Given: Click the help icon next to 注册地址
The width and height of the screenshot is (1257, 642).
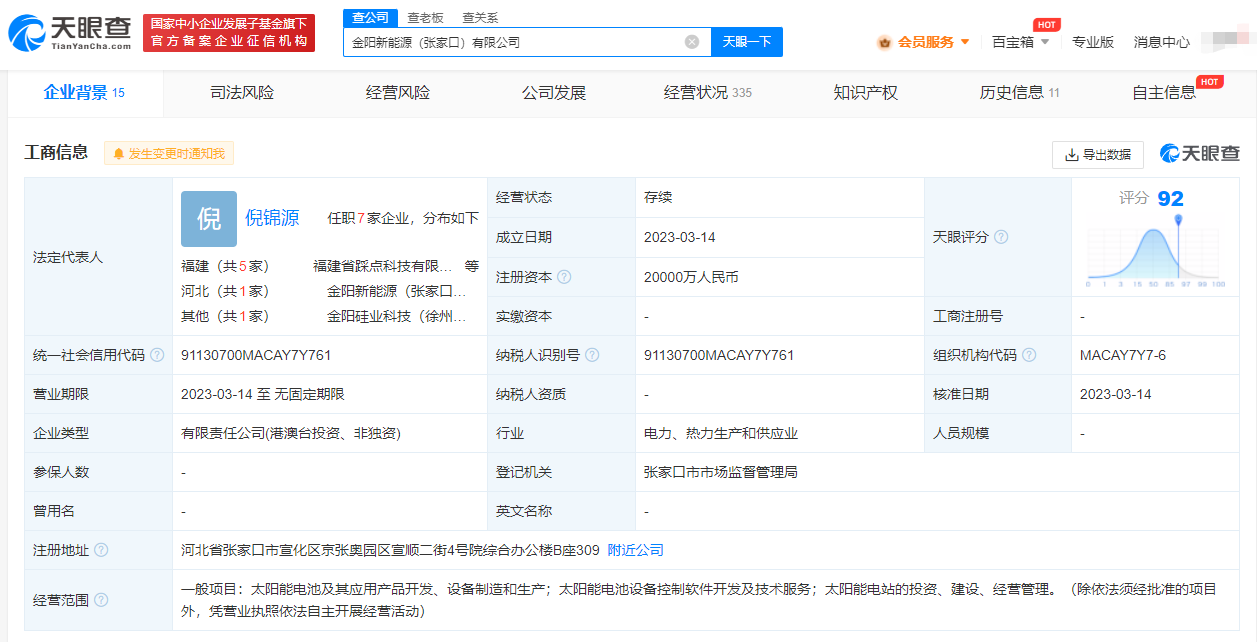Looking at the screenshot, I should pyautogui.click(x=101, y=550).
